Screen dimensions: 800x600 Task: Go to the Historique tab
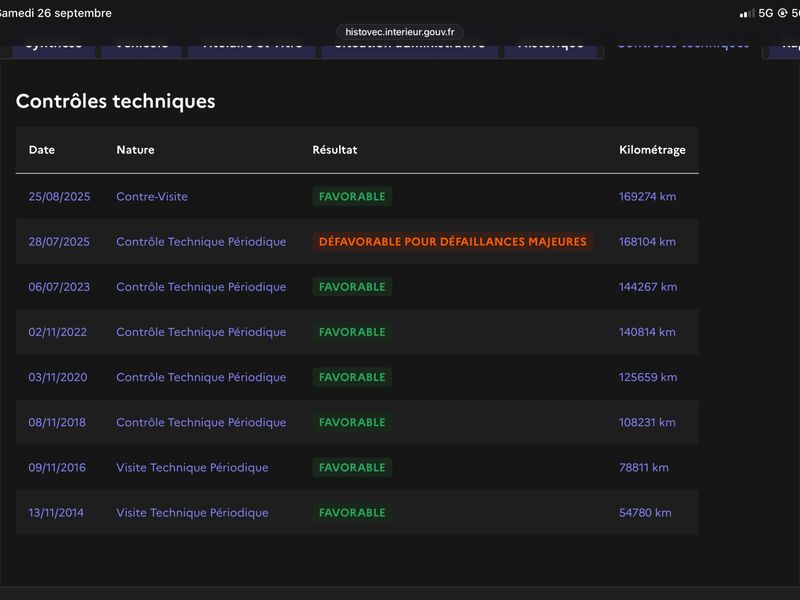point(551,50)
